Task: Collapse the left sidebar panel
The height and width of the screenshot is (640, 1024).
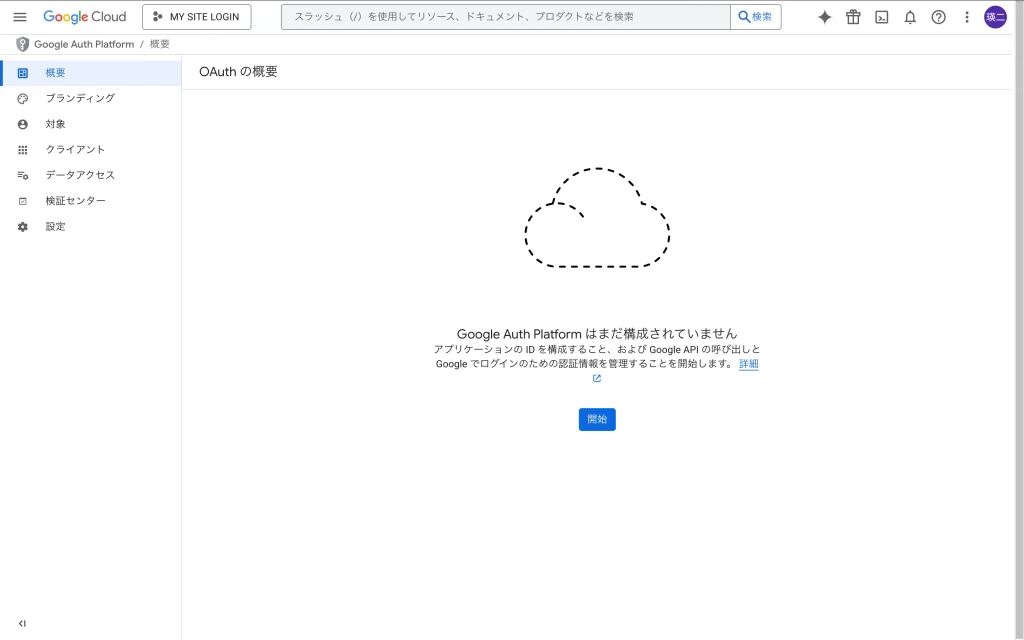Action: [x=22, y=623]
